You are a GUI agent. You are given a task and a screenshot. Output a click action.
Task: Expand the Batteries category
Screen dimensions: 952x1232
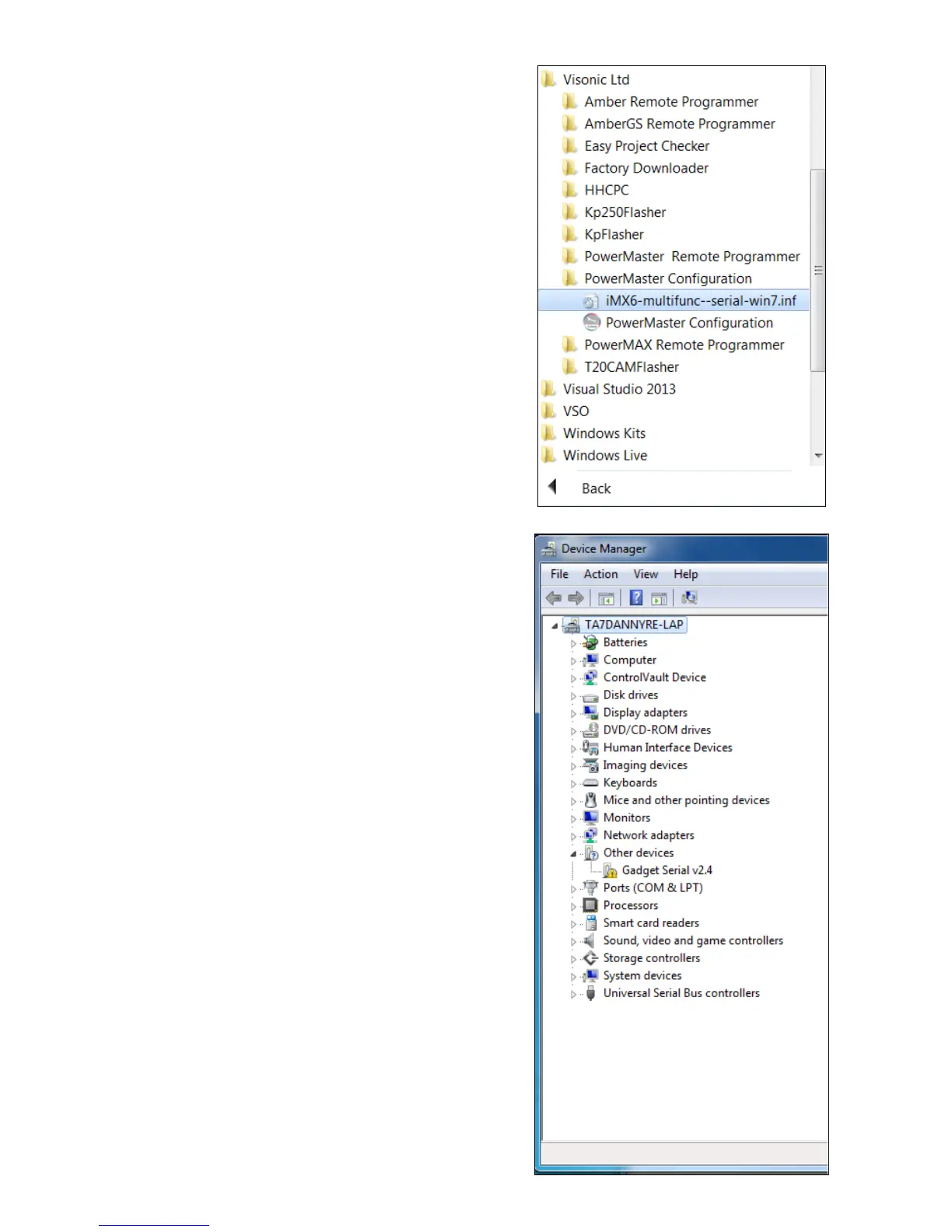[x=573, y=643]
